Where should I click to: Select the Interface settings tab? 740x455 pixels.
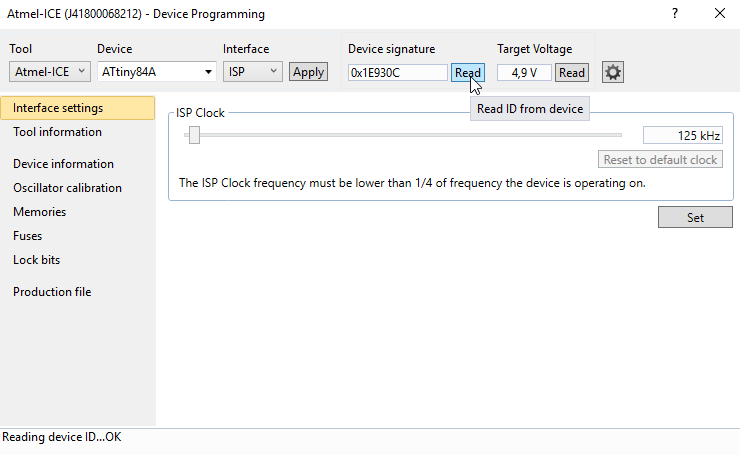click(x=77, y=108)
